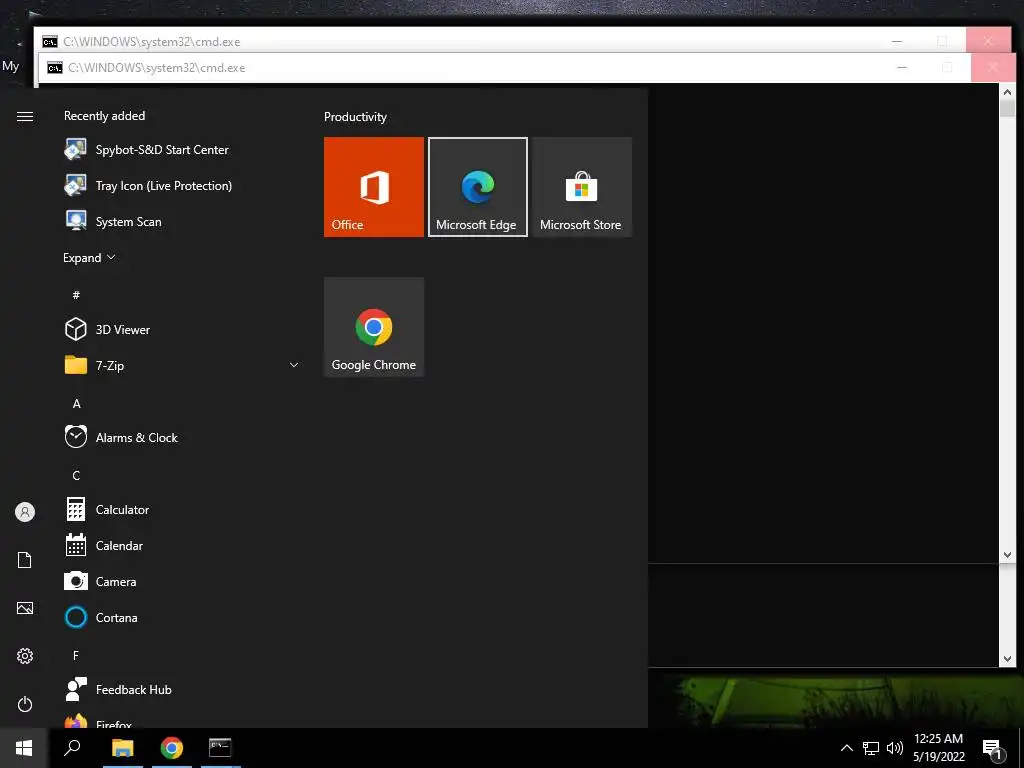The width and height of the screenshot is (1024, 768).
Task: Open taskbar Search magnifier
Action: (72, 748)
